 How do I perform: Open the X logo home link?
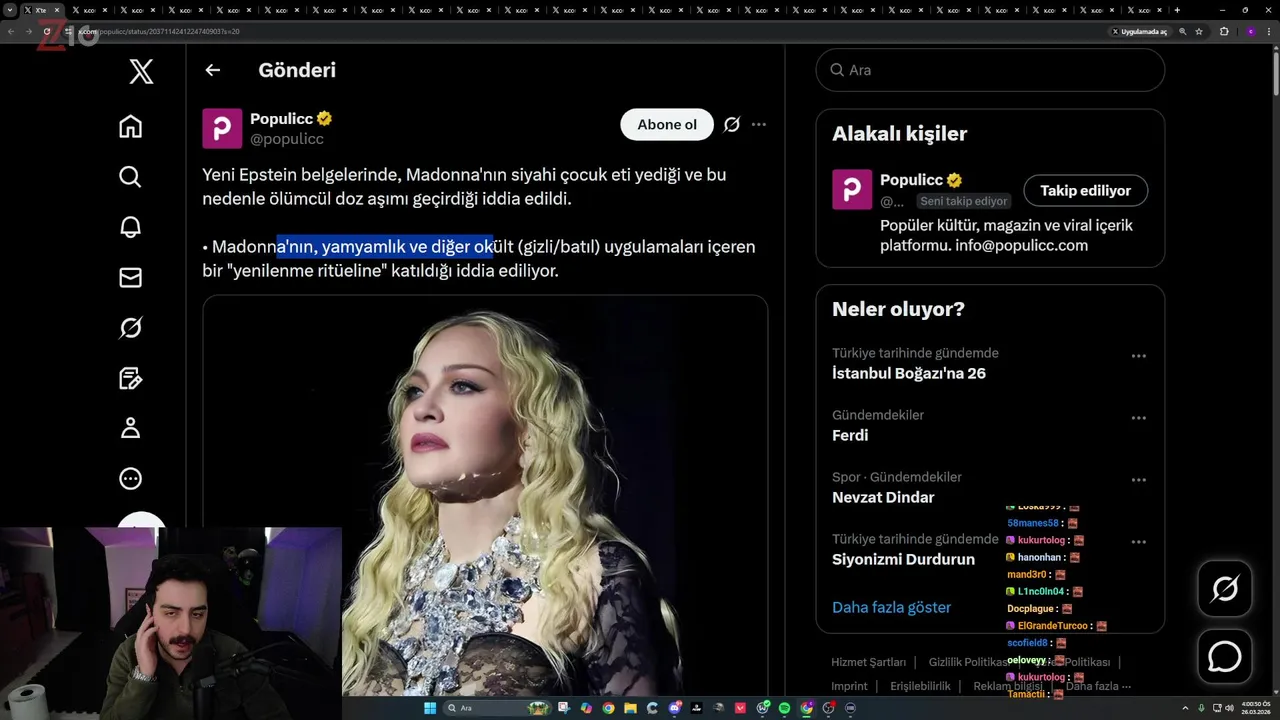141,71
